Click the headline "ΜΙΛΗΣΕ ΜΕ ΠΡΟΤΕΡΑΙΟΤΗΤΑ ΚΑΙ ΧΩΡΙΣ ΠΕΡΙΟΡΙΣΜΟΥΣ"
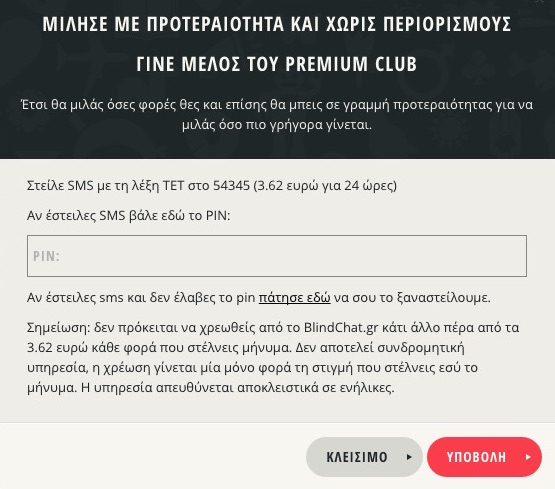The image size is (555, 489). pos(277,24)
